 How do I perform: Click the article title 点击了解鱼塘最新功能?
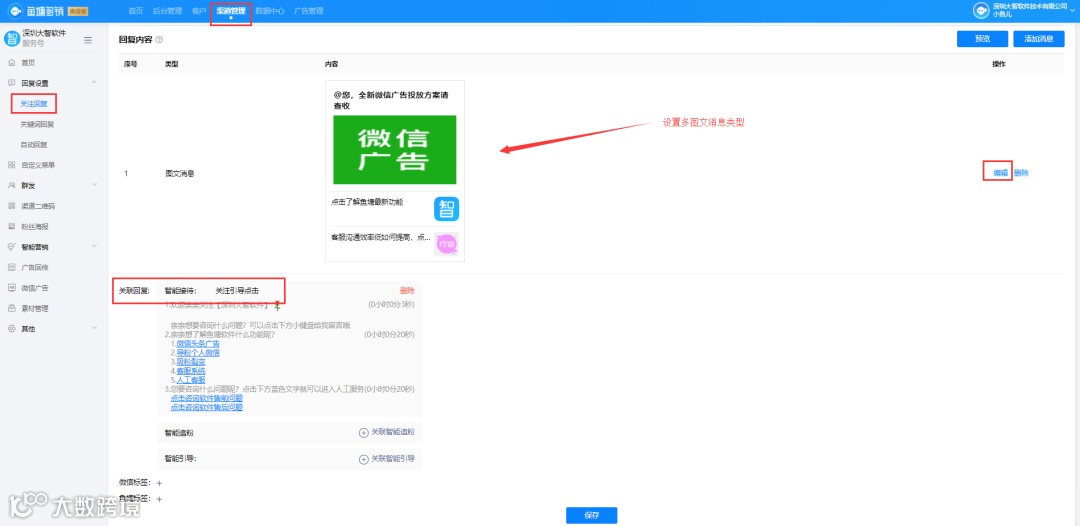(367, 202)
